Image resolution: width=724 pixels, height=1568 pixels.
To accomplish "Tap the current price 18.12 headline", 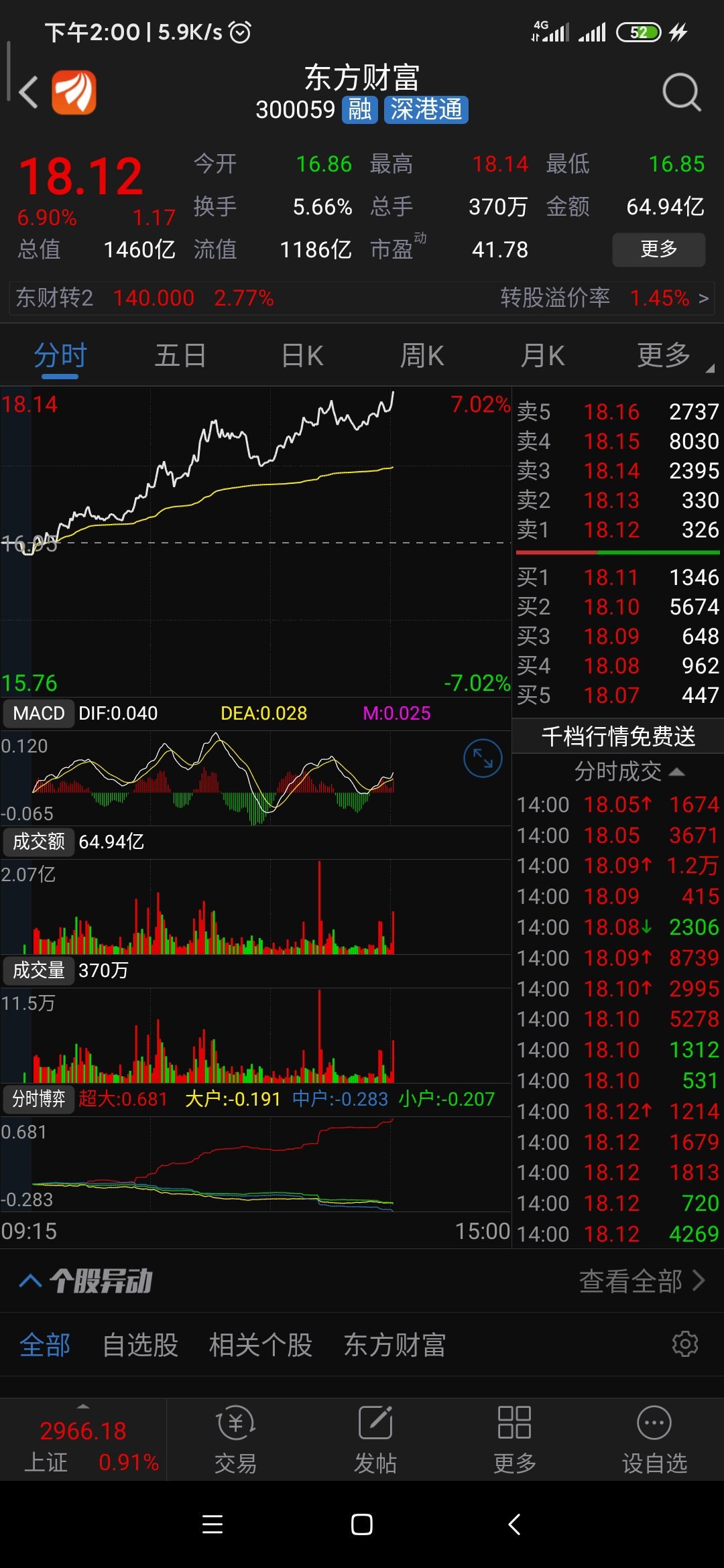I will click(80, 177).
